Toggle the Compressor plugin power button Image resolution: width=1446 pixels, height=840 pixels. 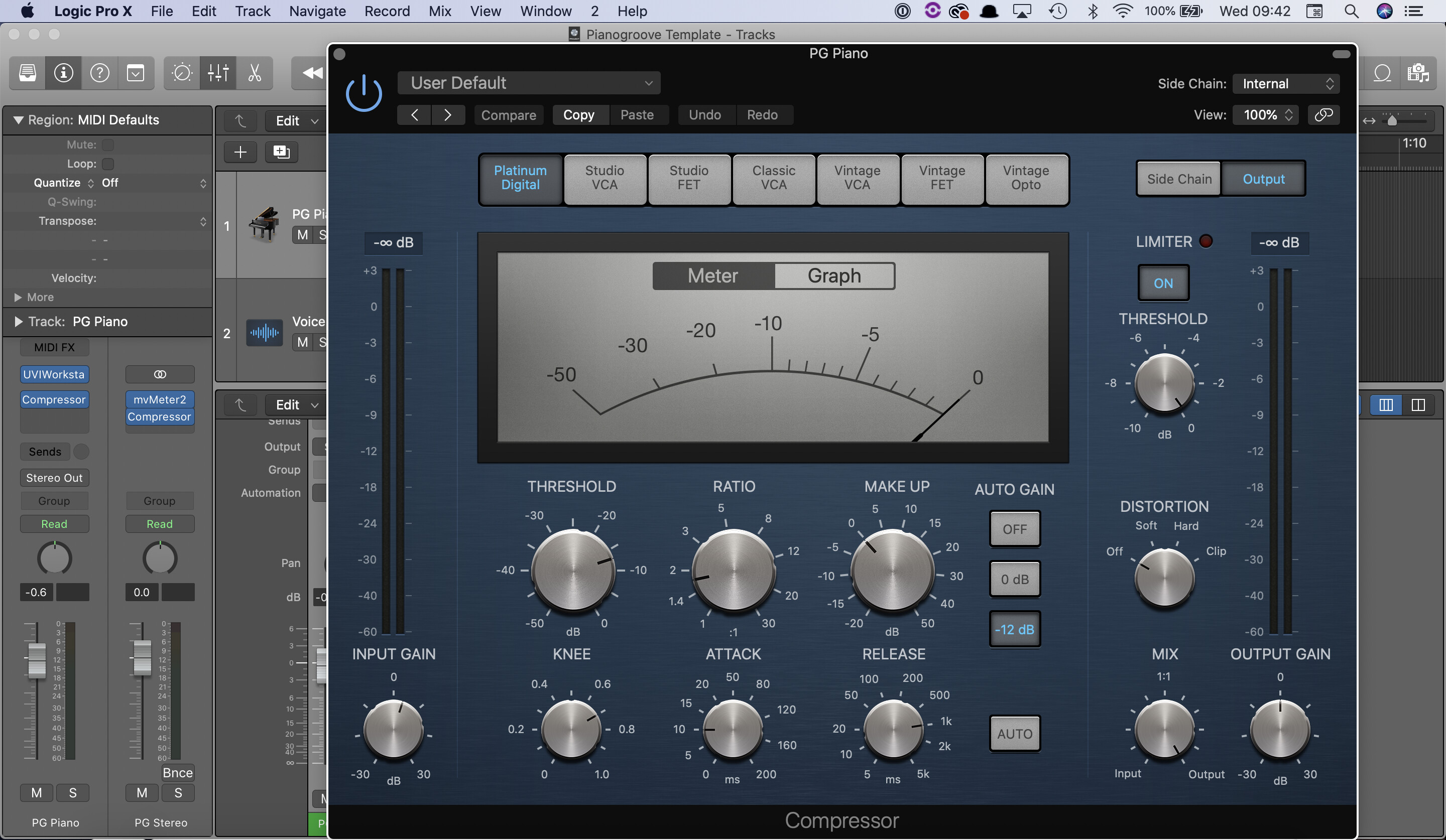364,93
